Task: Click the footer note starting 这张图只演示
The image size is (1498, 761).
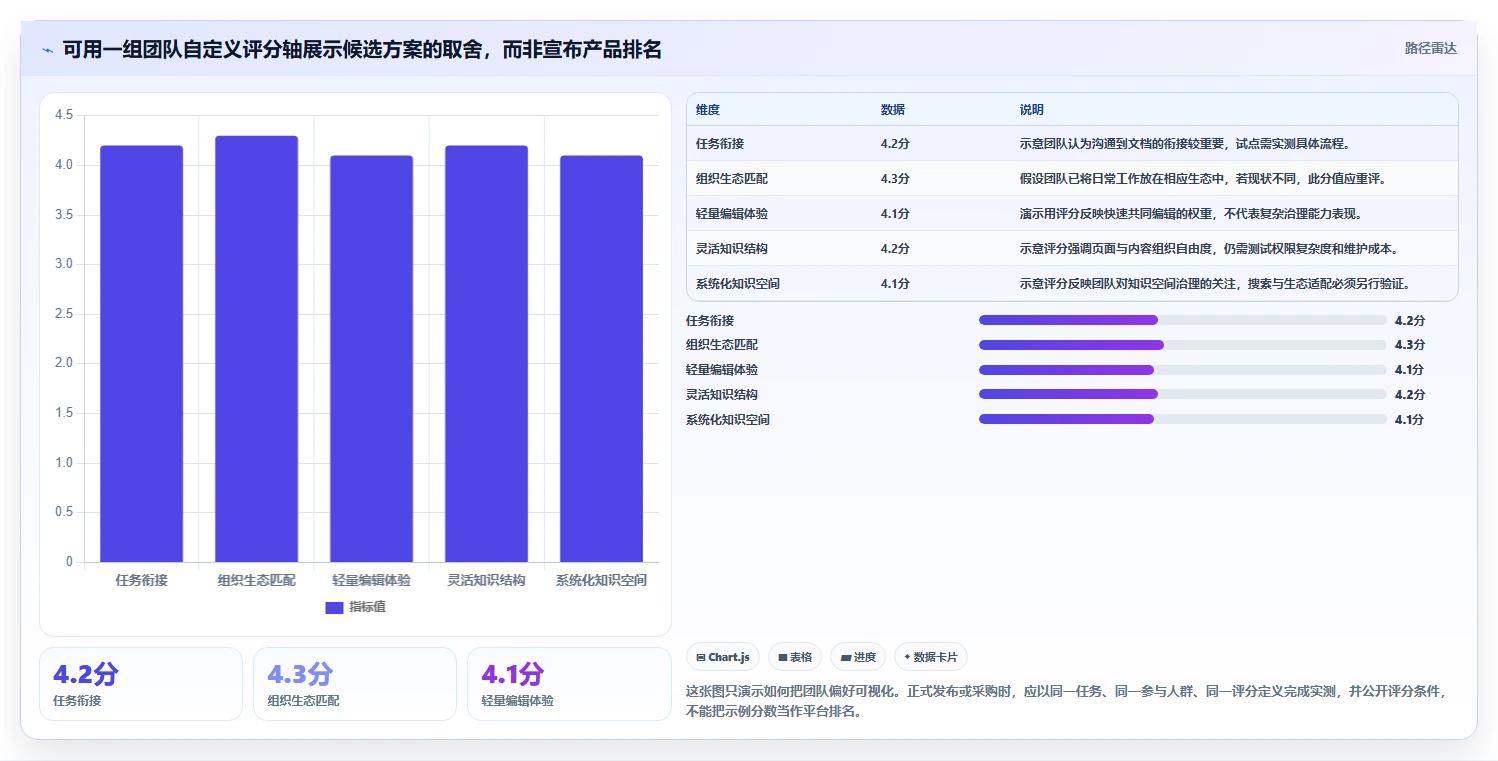Action: tap(1066, 702)
